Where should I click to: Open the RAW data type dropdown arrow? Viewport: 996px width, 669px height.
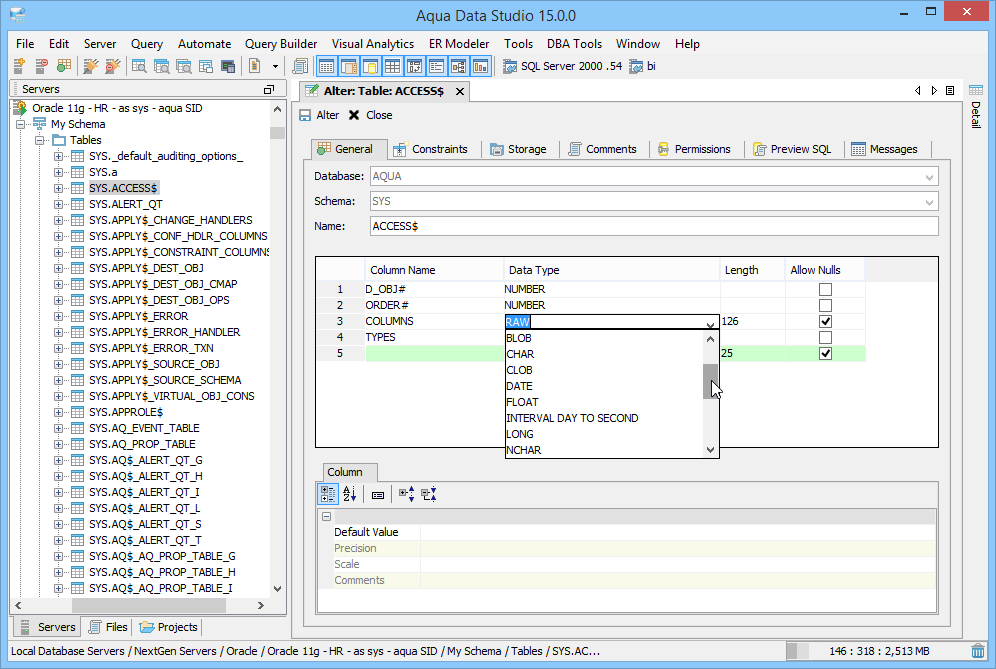point(710,323)
